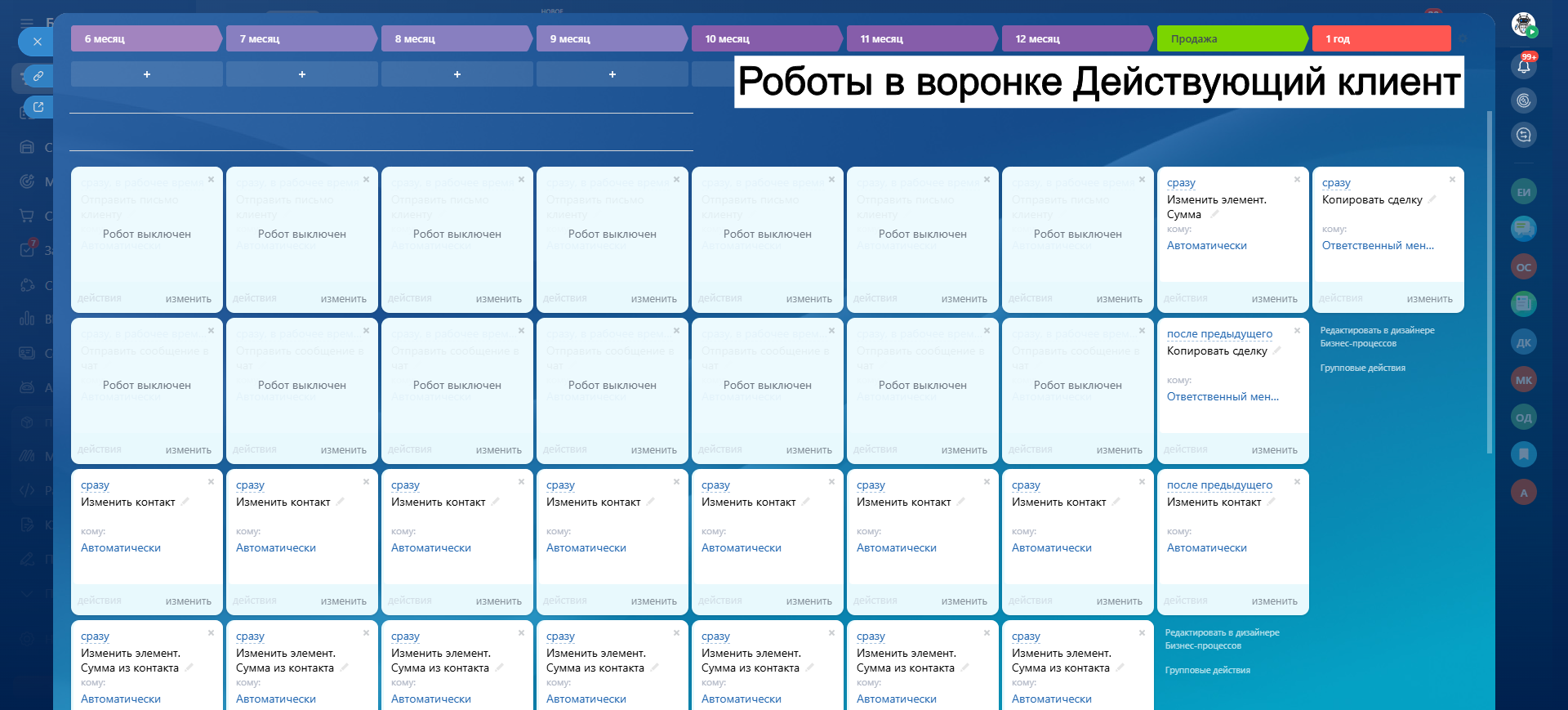This screenshot has height=710, width=1568.
Task: Remove the Изменить элемент. Сумма robot in Продажа column
Action: (1297, 180)
